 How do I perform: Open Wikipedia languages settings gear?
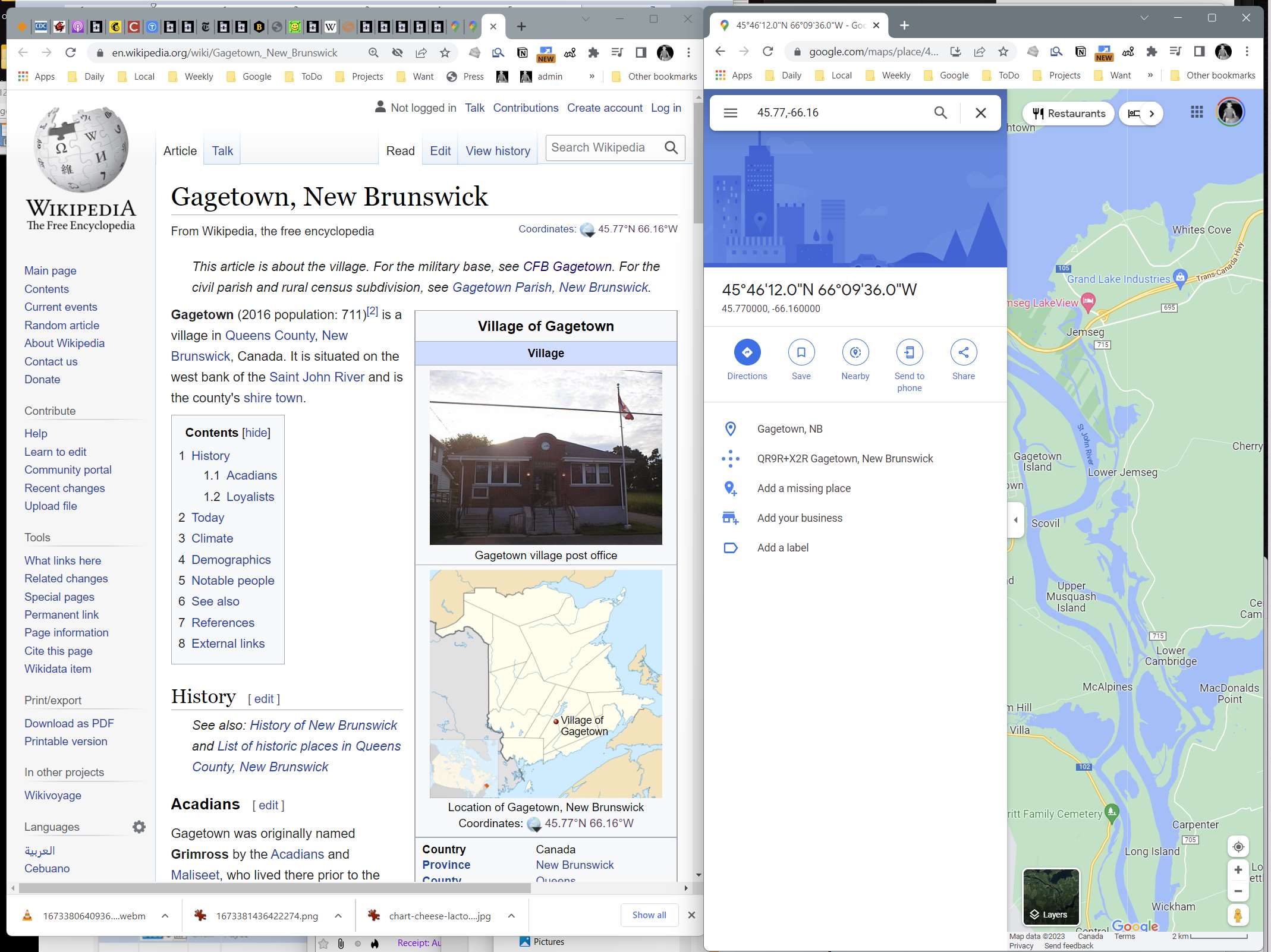click(139, 827)
